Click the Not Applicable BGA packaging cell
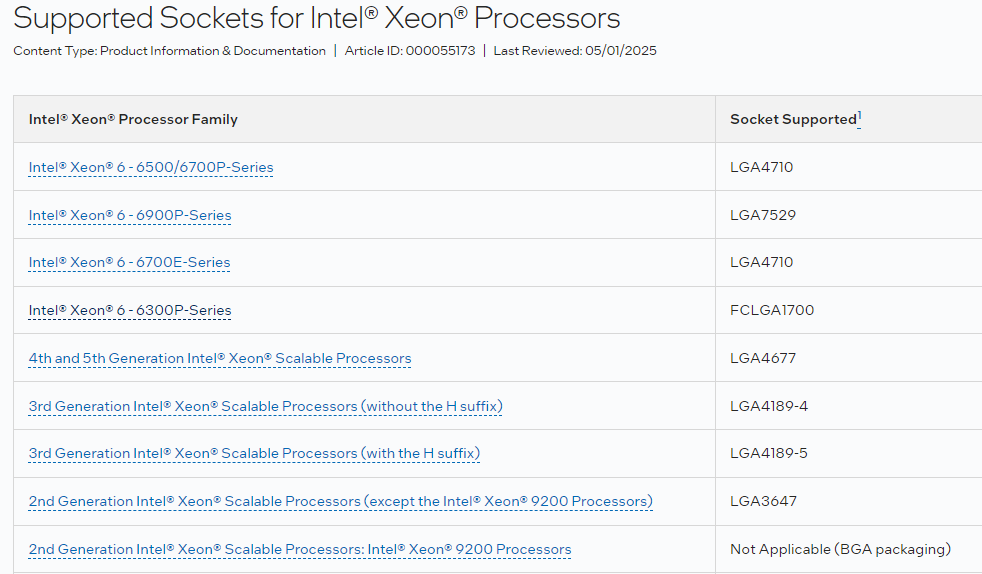Screen dimensions: 982x574 click(x=840, y=549)
